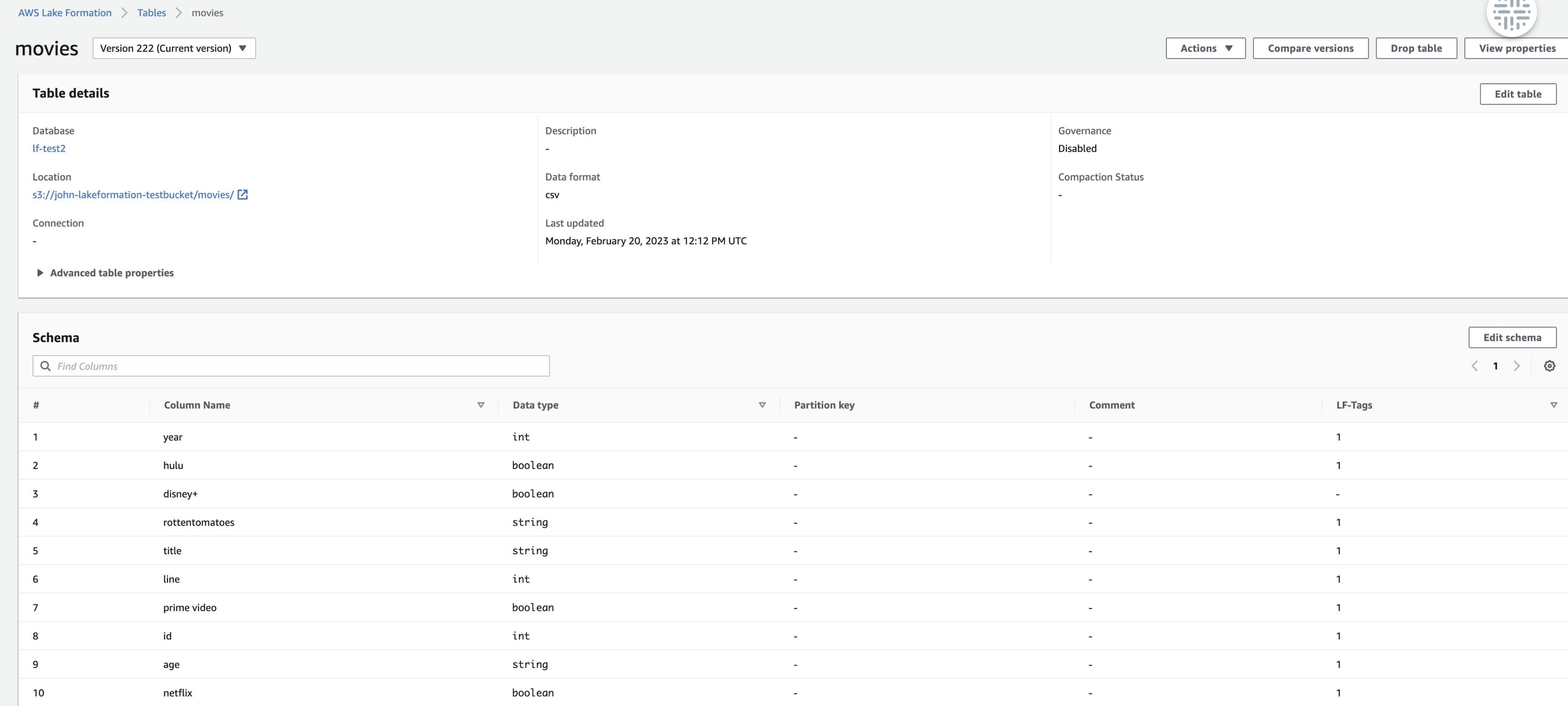Click Compare versions button
The height and width of the screenshot is (706, 1568).
click(1310, 48)
